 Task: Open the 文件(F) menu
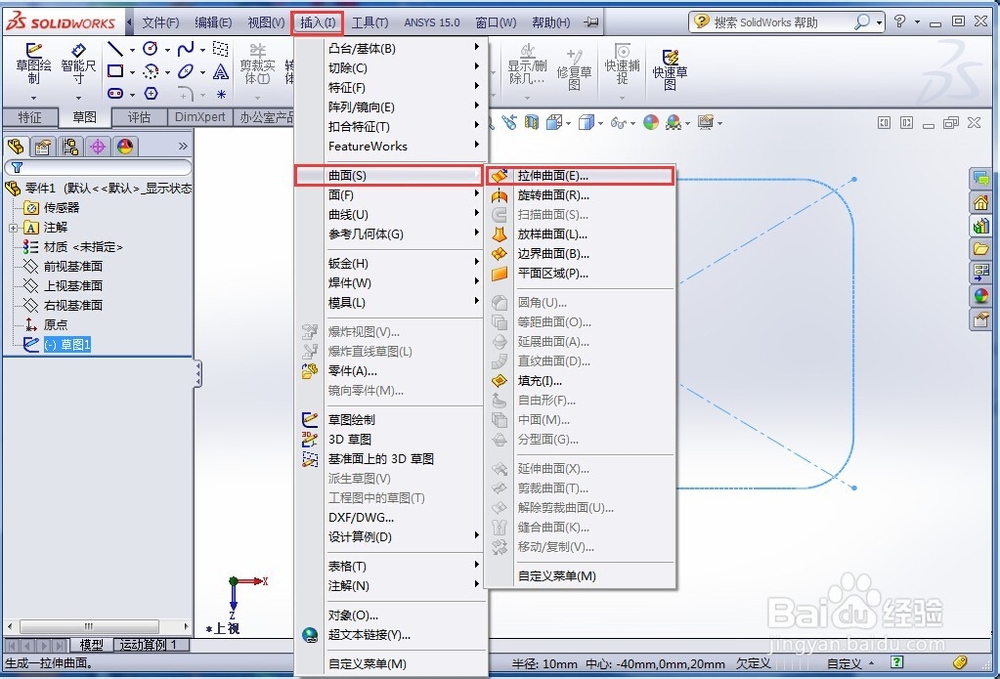(x=161, y=23)
